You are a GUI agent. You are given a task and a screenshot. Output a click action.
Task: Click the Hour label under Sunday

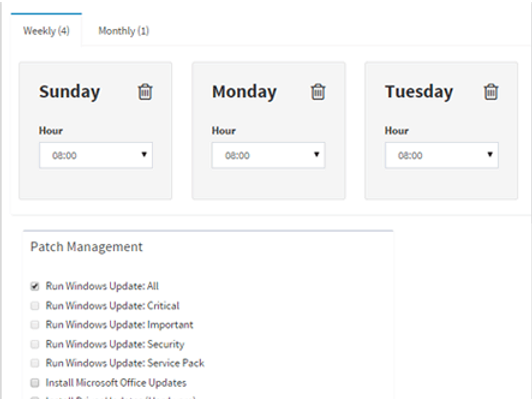tap(51, 131)
